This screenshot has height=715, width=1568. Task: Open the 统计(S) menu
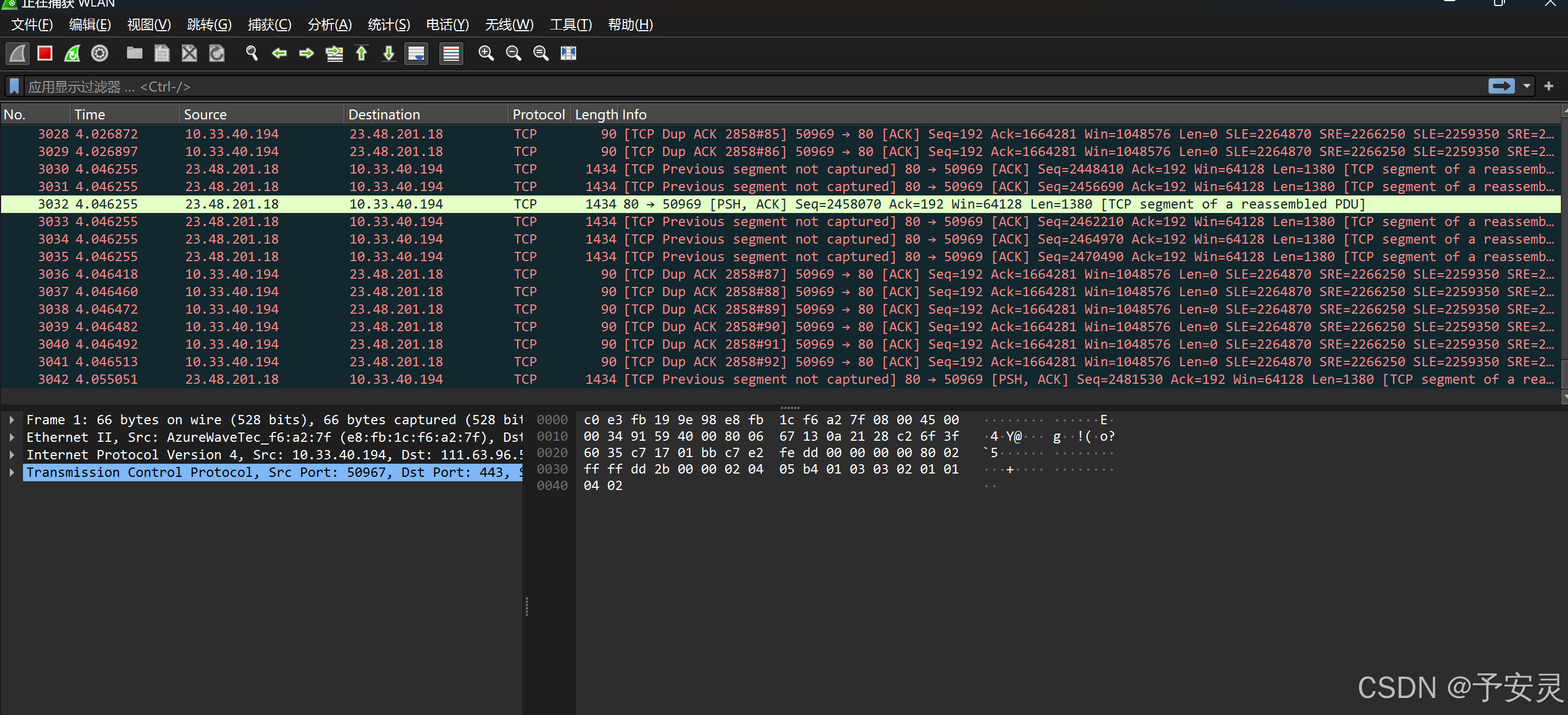coord(389,25)
